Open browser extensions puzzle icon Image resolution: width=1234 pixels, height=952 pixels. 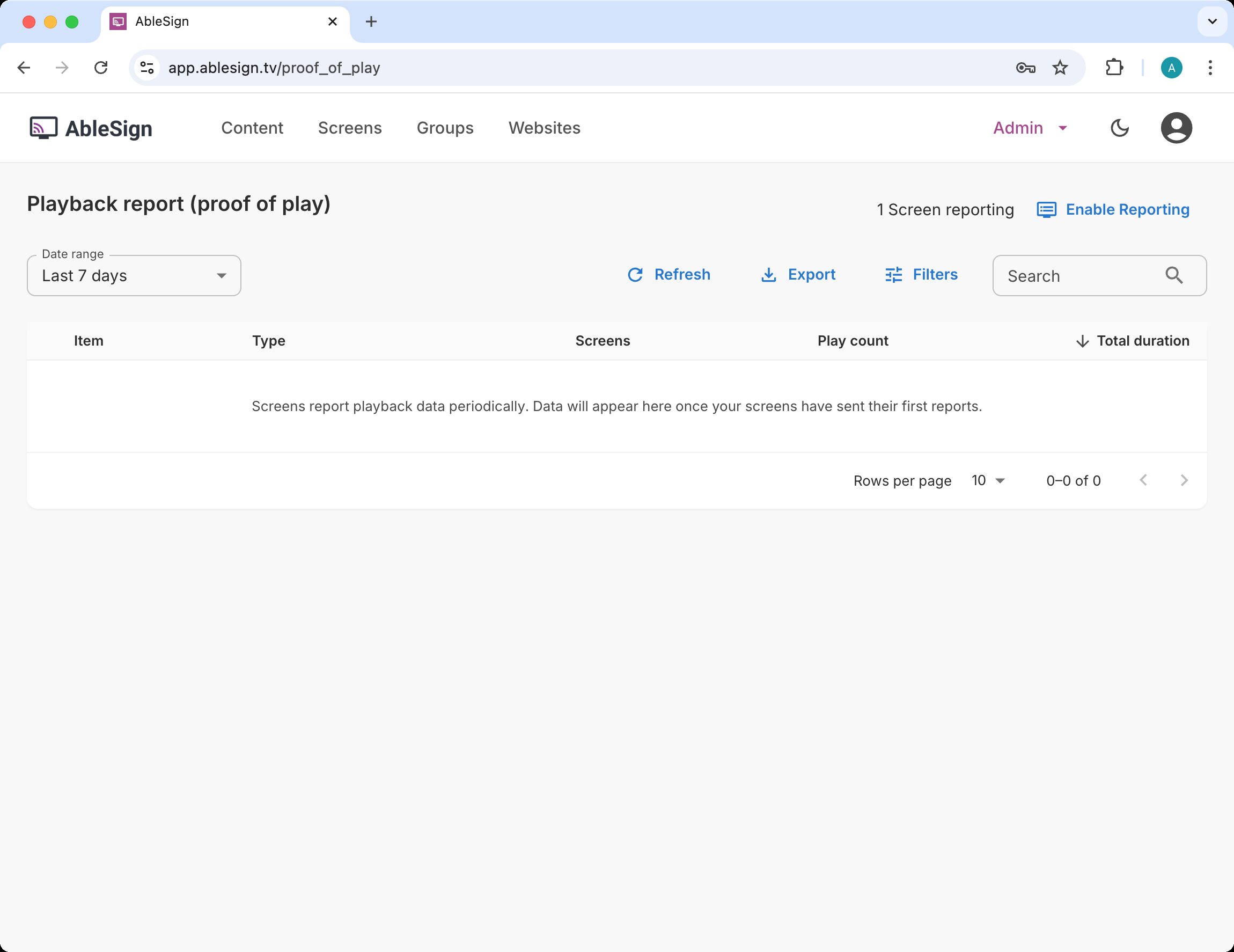pos(1114,68)
